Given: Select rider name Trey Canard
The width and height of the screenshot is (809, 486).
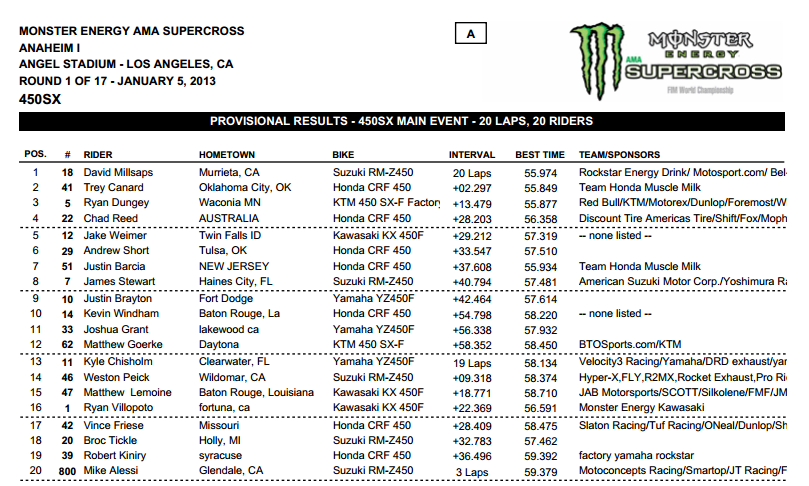Looking at the screenshot, I should click(x=113, y=187).
